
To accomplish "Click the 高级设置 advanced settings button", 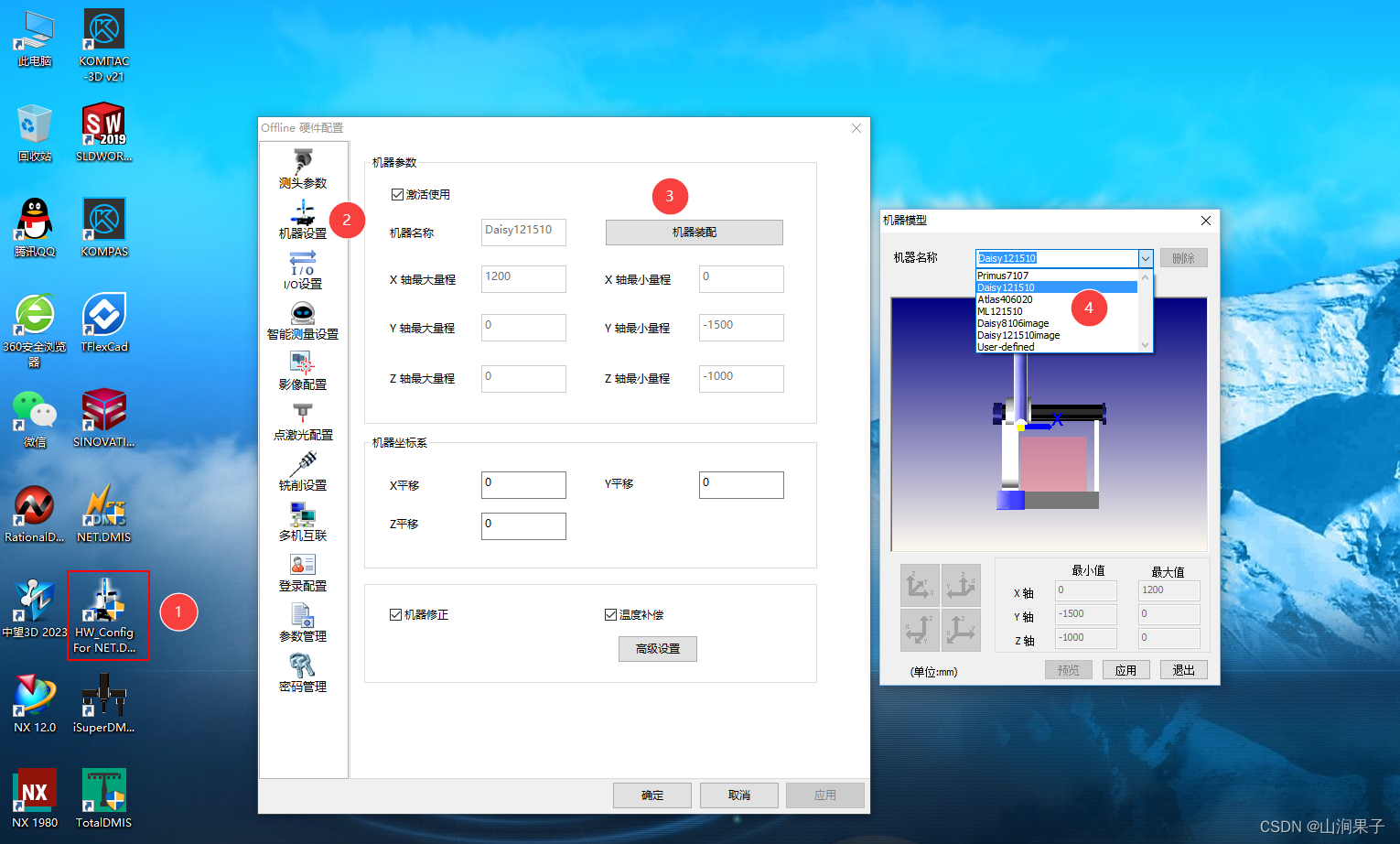I will 657,648.
